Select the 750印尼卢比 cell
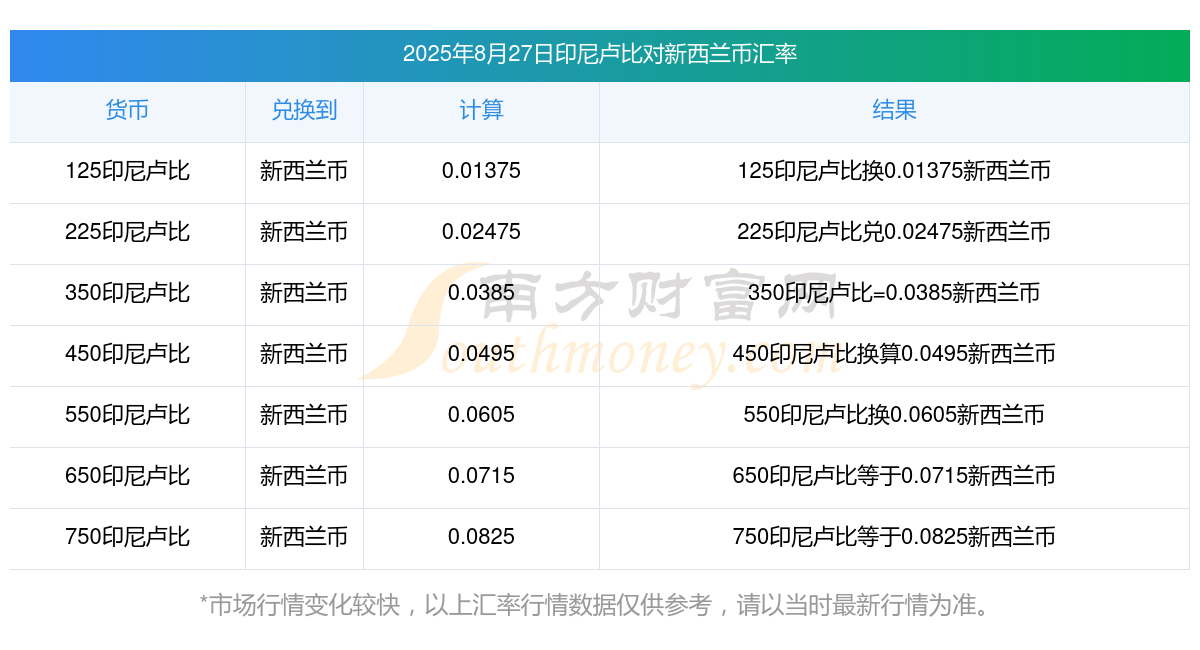1200x650 pixels. click(x=127, y=537)
